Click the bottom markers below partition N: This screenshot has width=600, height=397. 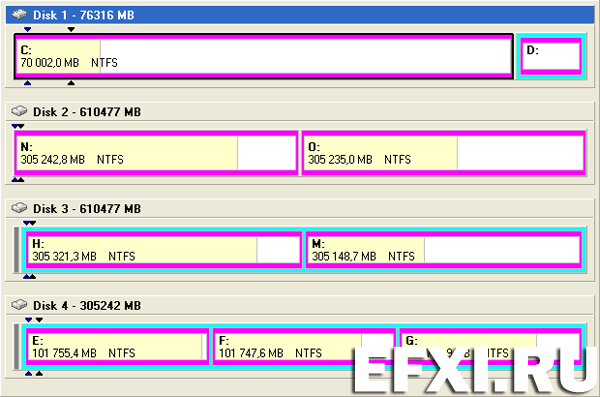point(18,180)
